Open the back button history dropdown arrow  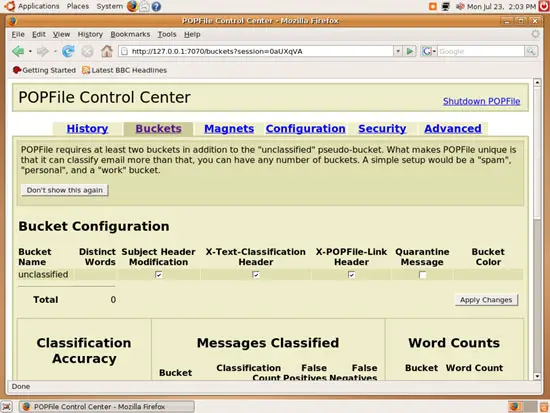tap(30, 52)
